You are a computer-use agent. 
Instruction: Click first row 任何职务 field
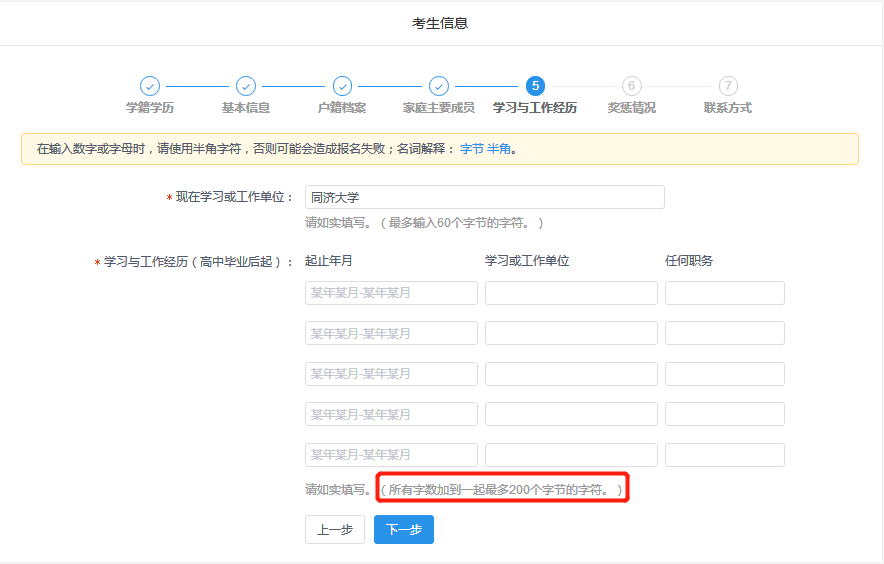click(x=724, y=293)
